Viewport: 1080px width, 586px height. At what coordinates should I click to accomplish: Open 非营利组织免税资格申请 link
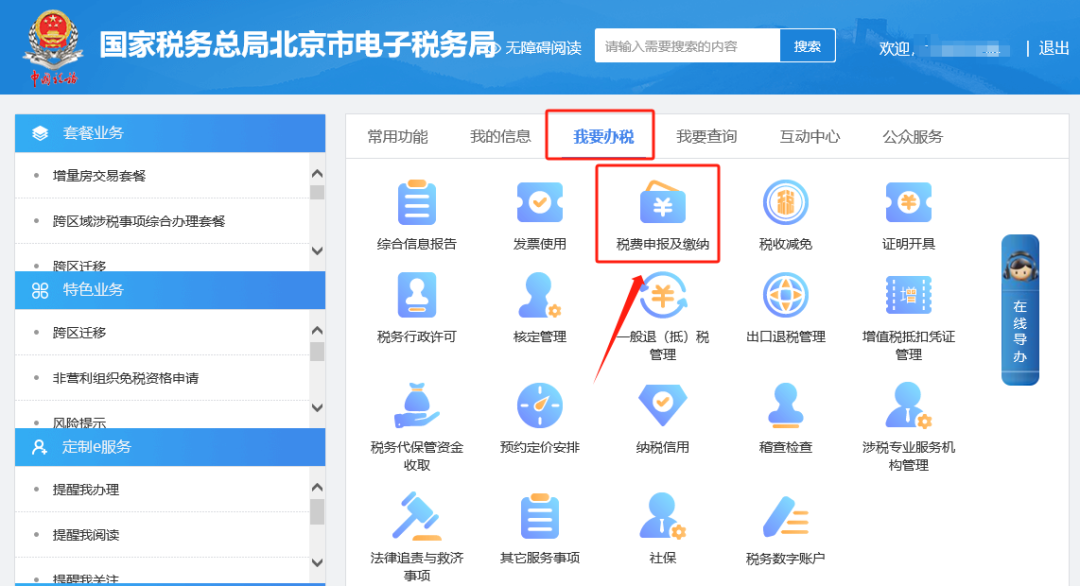(125, 378)
